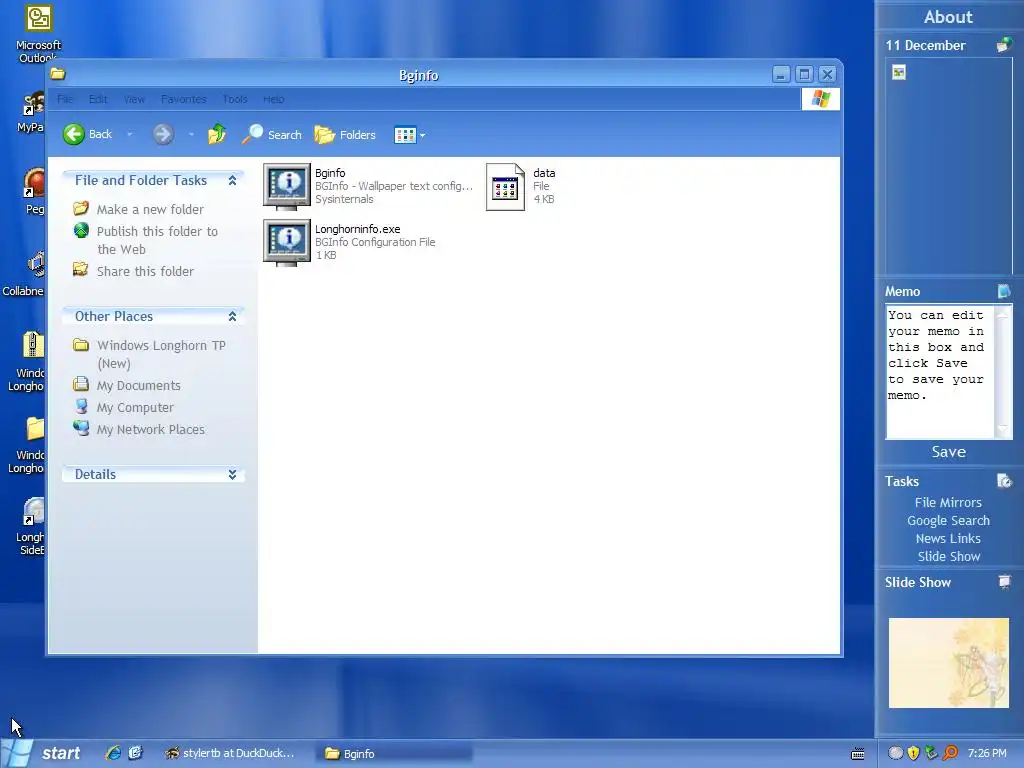Open My Documents from Other Places
The width and height of the screenshot is (1024, 768).
click(x=138, y=386)
